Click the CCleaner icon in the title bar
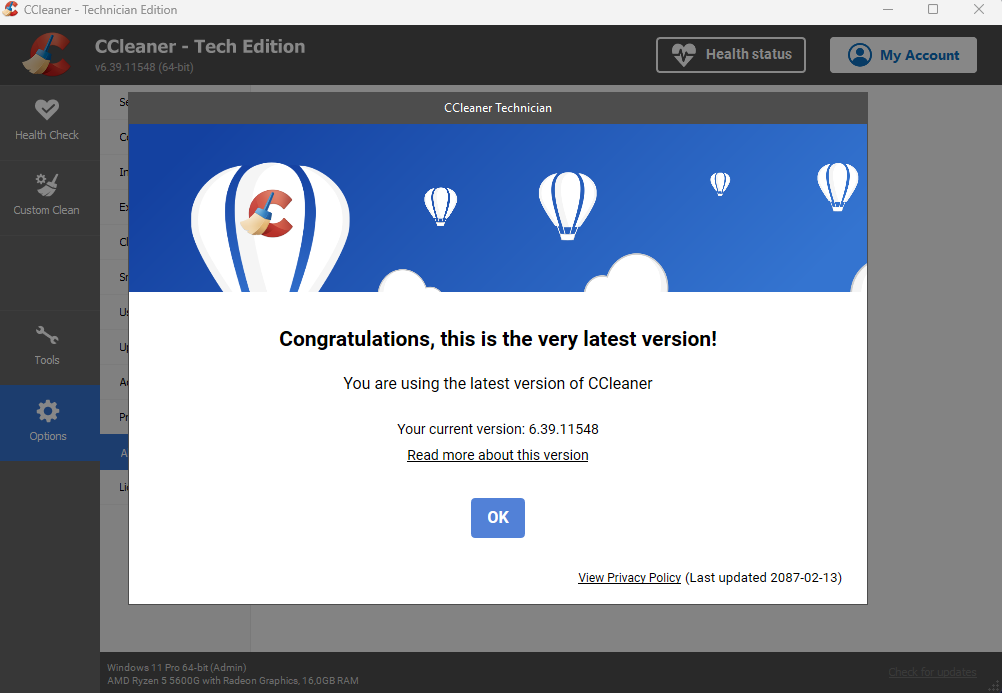Screen dimensions: 1002x693 point(10,10)
